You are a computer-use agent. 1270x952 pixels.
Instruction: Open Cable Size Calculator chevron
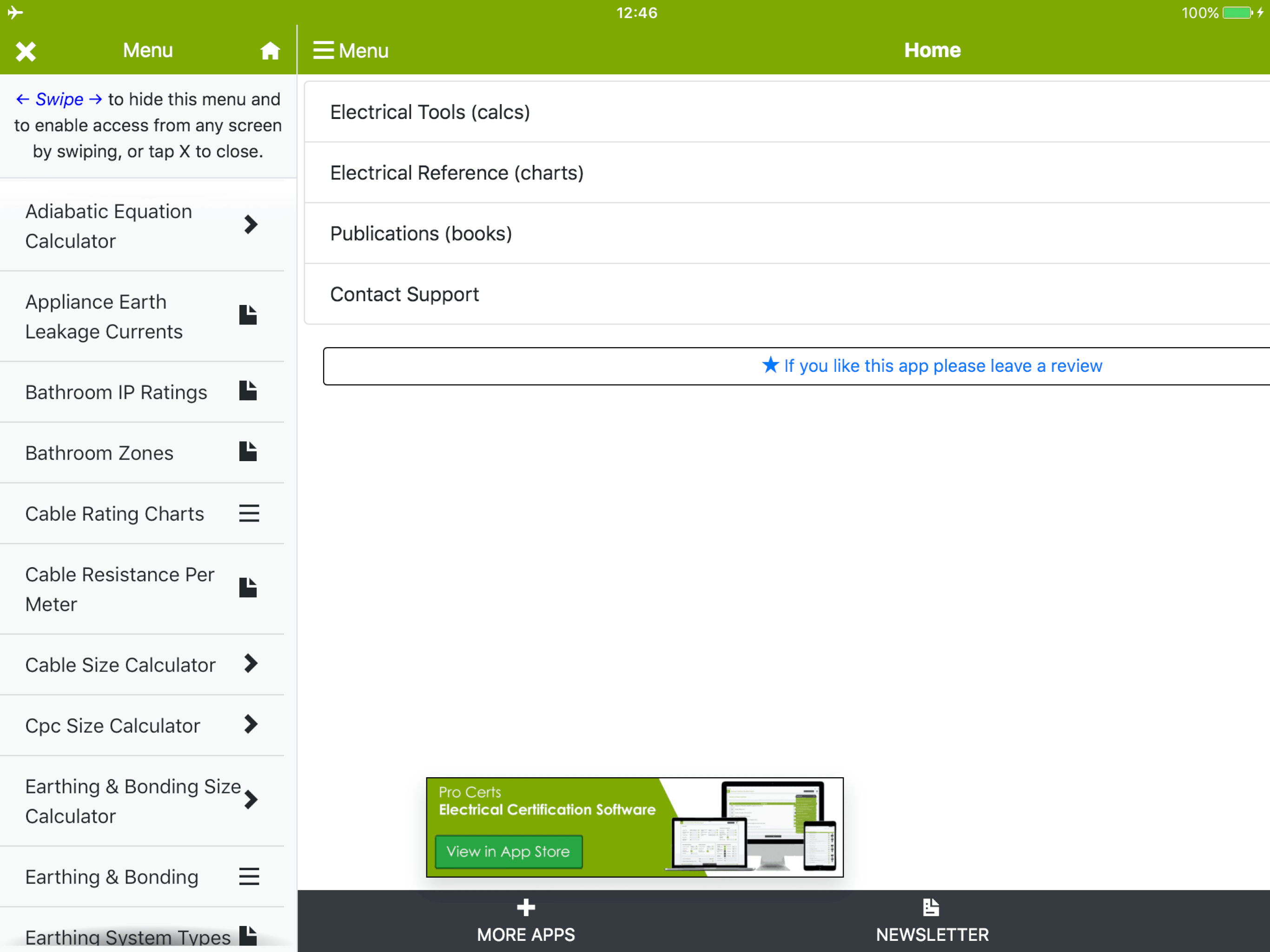[250, 664]
